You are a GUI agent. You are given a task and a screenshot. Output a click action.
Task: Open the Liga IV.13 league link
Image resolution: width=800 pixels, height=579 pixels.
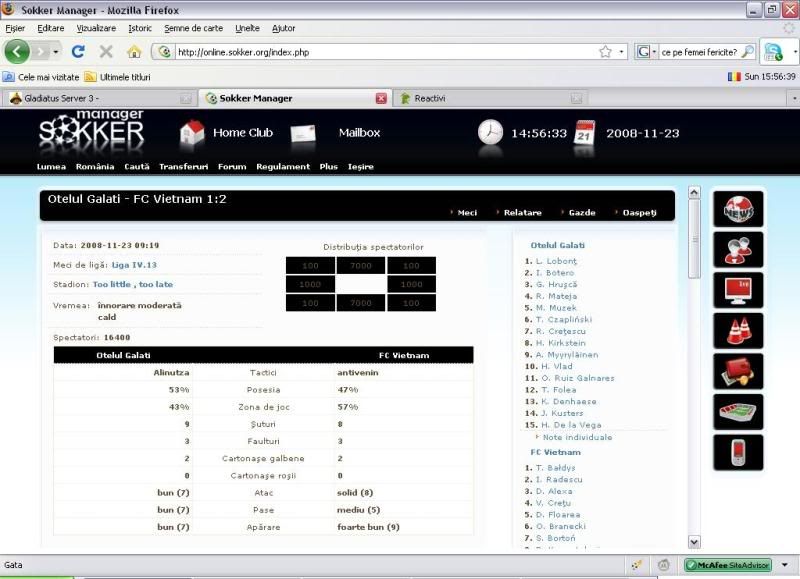pyautogui.click(x=134, y=265)
